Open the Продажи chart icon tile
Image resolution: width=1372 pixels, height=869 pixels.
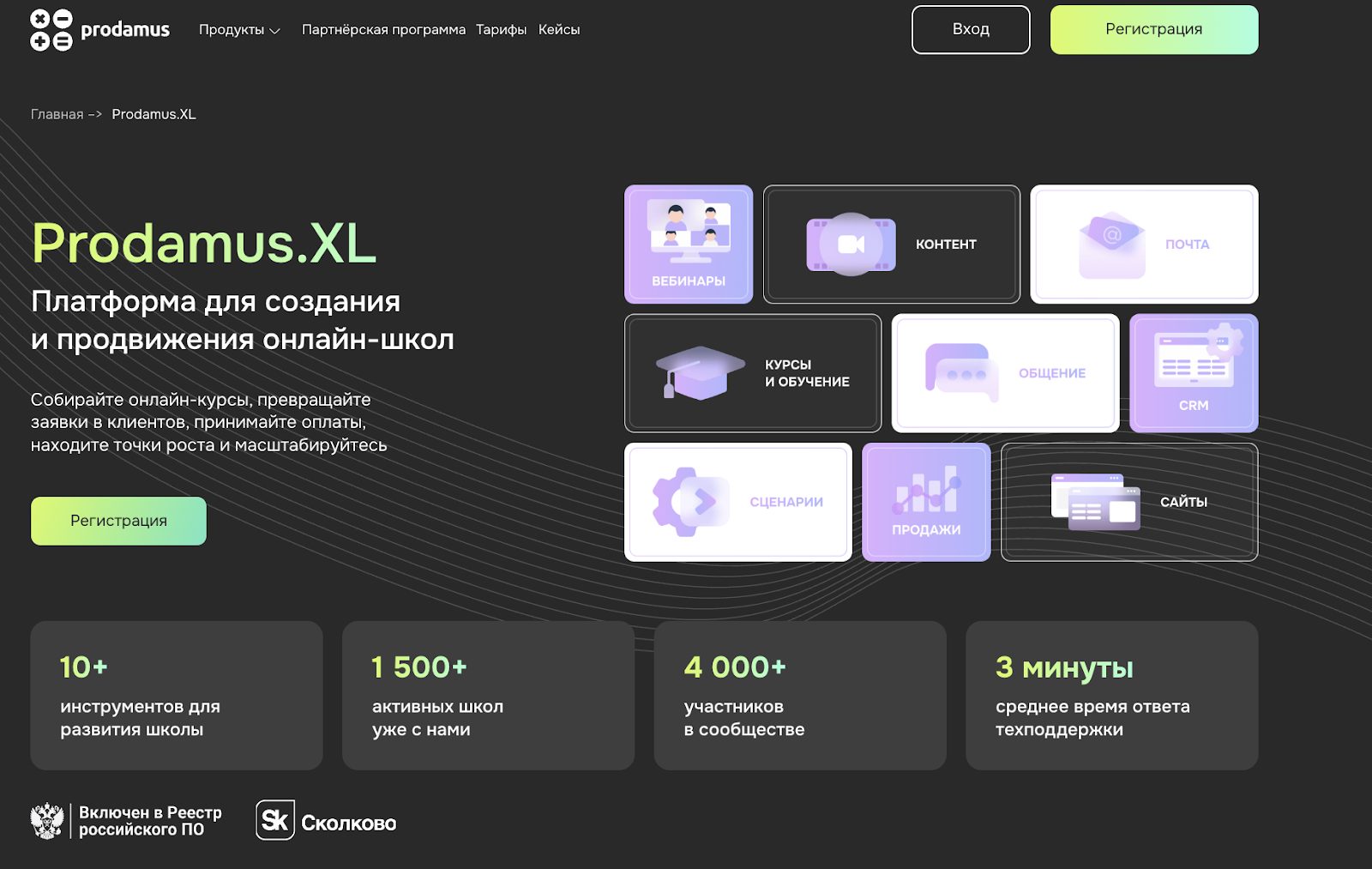coord(926,502)
